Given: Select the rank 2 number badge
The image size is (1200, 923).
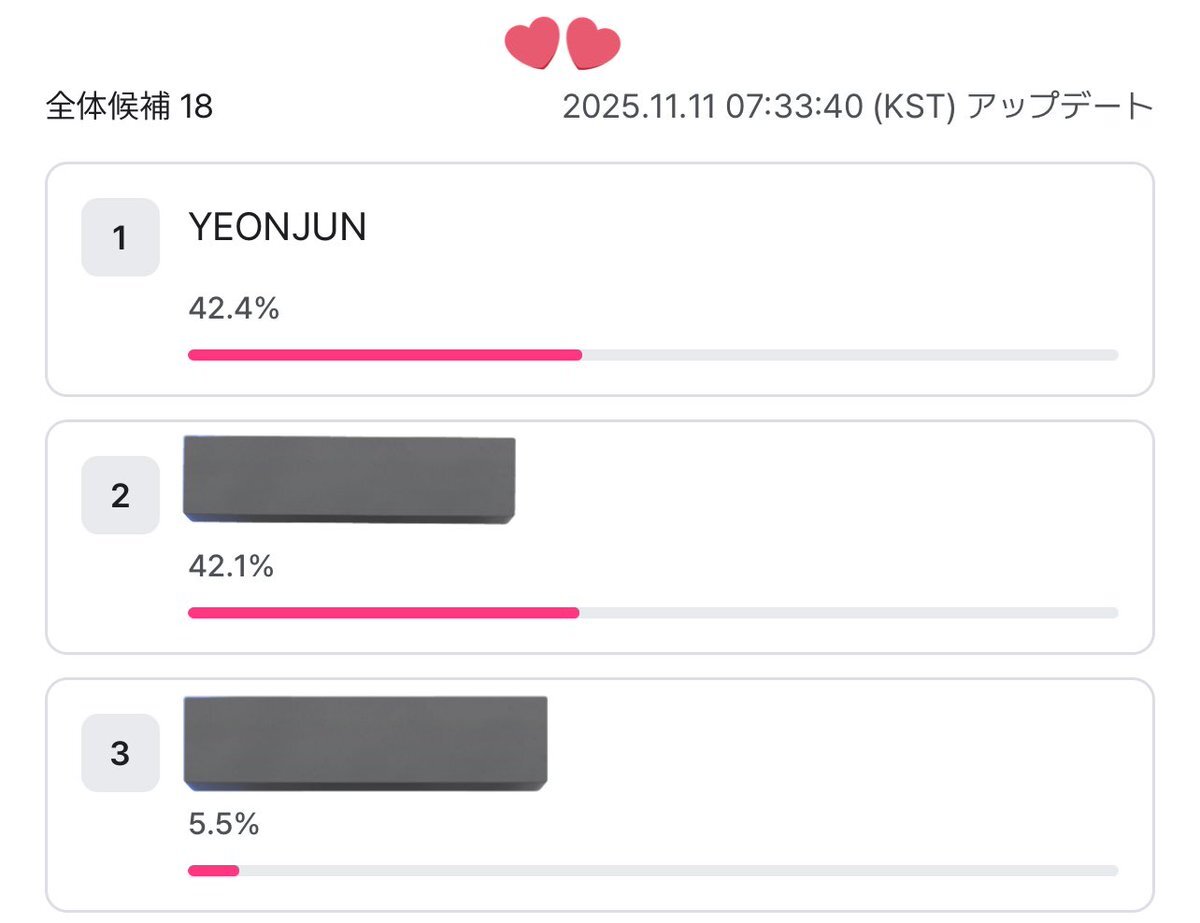Looking at the screenshot, I should (120, 495).
